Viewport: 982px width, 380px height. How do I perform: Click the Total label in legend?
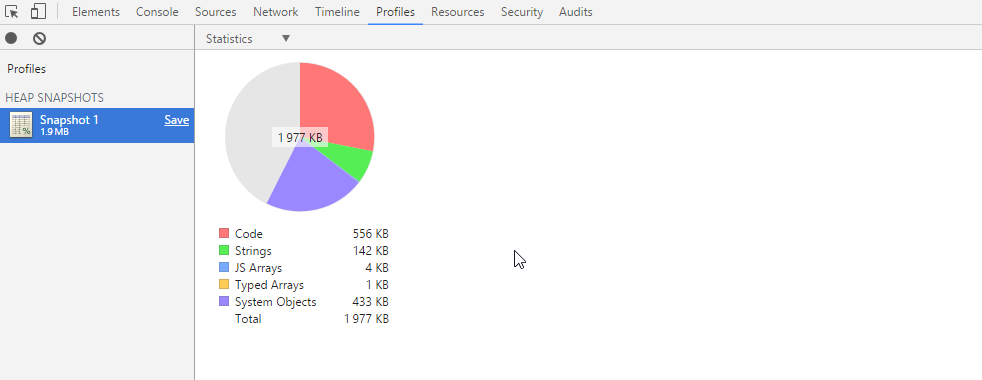pos(248,319)
